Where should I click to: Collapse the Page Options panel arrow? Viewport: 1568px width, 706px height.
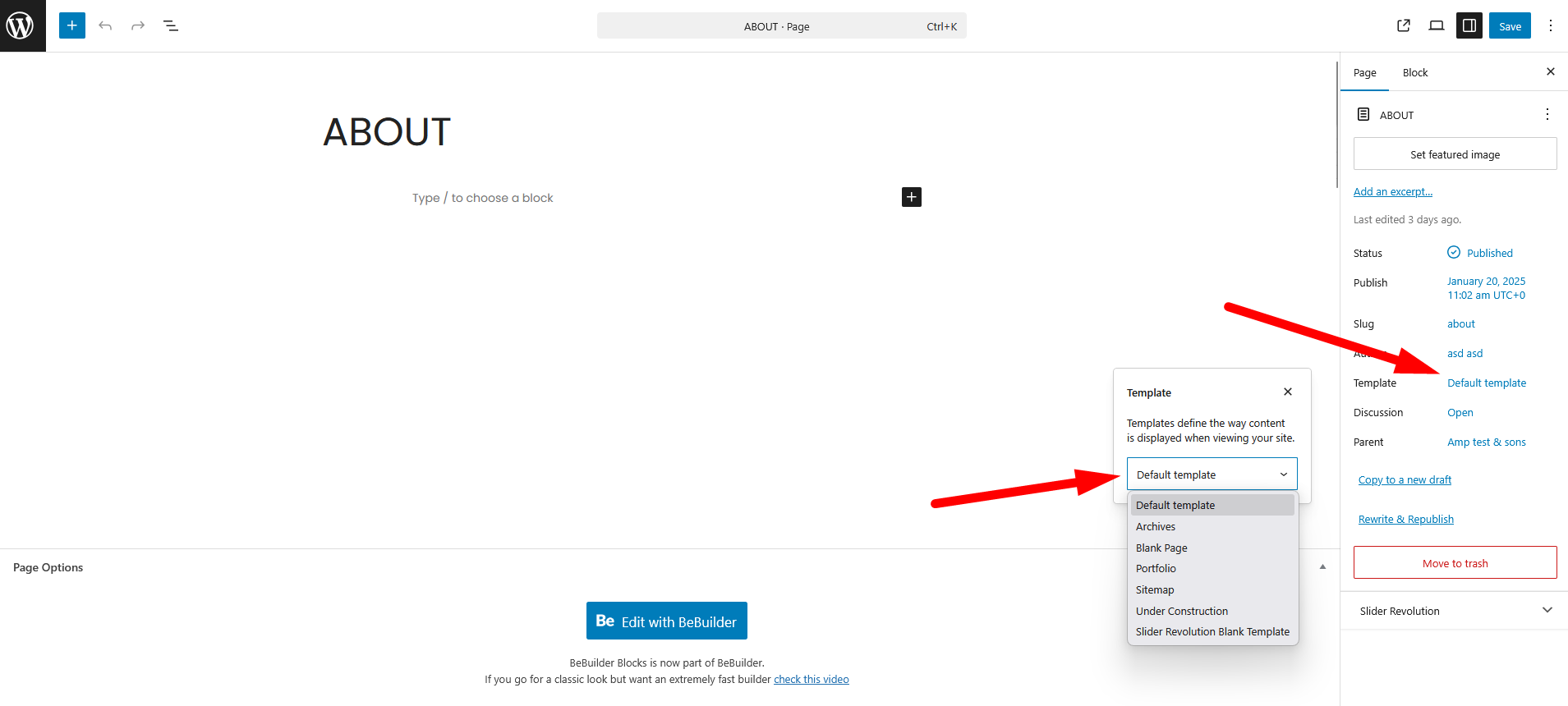pos(1322,567)
